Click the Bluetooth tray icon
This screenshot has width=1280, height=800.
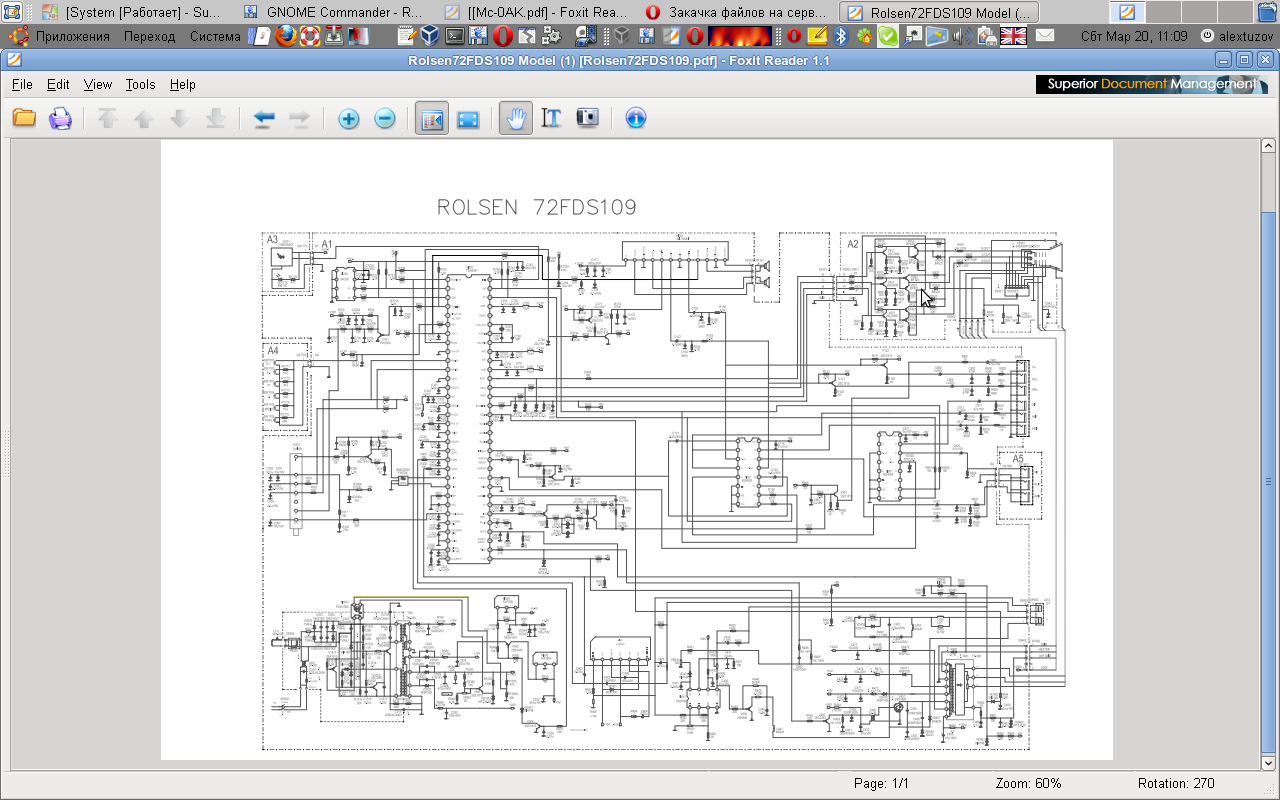tap(841, 36)
